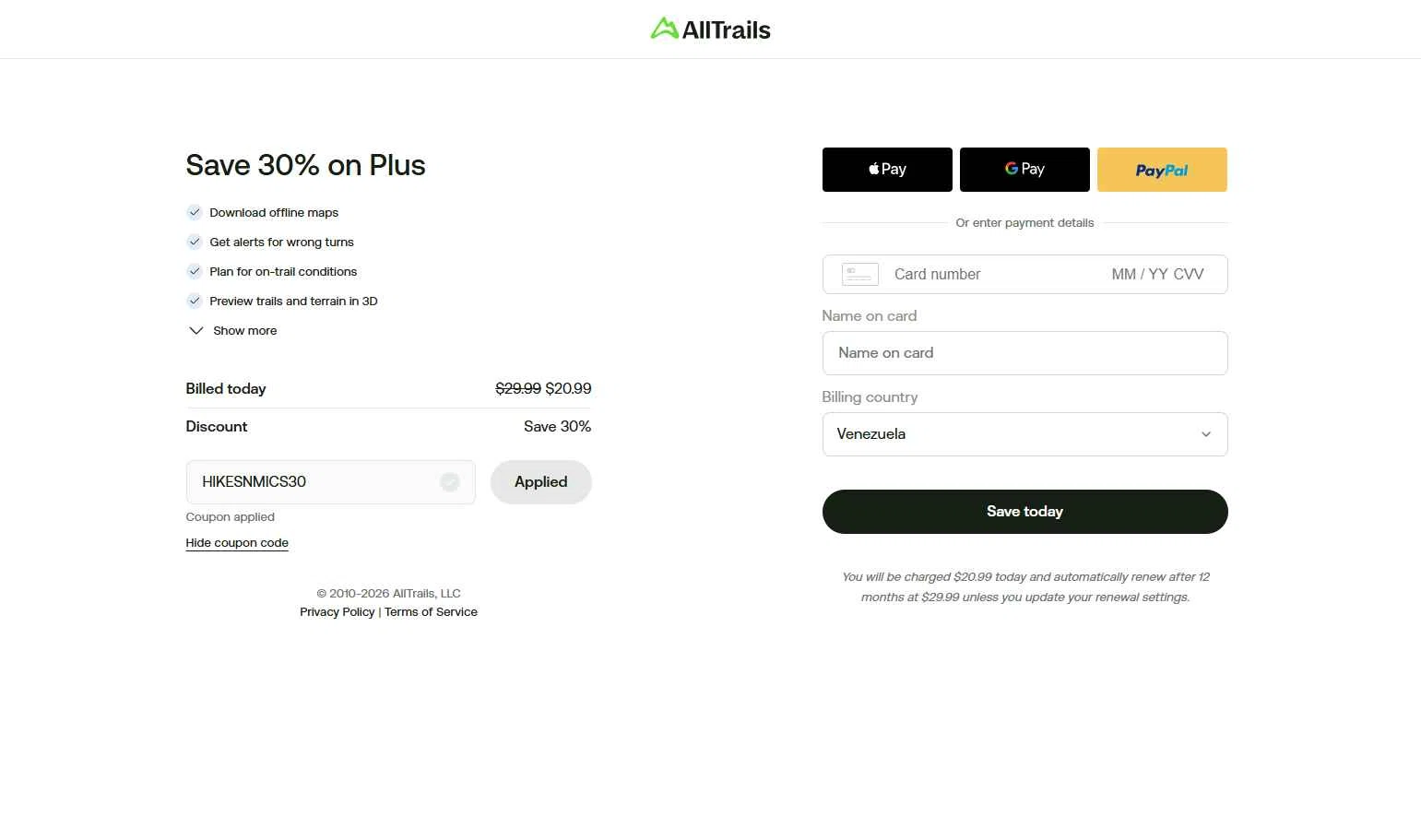Pay with Google Pay button
Screen dimensions: 1421x840
pos(1024,170)
